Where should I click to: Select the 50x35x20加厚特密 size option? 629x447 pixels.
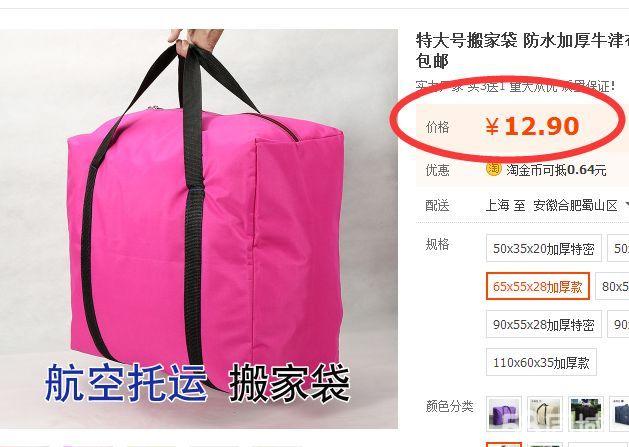click(544, 248)
